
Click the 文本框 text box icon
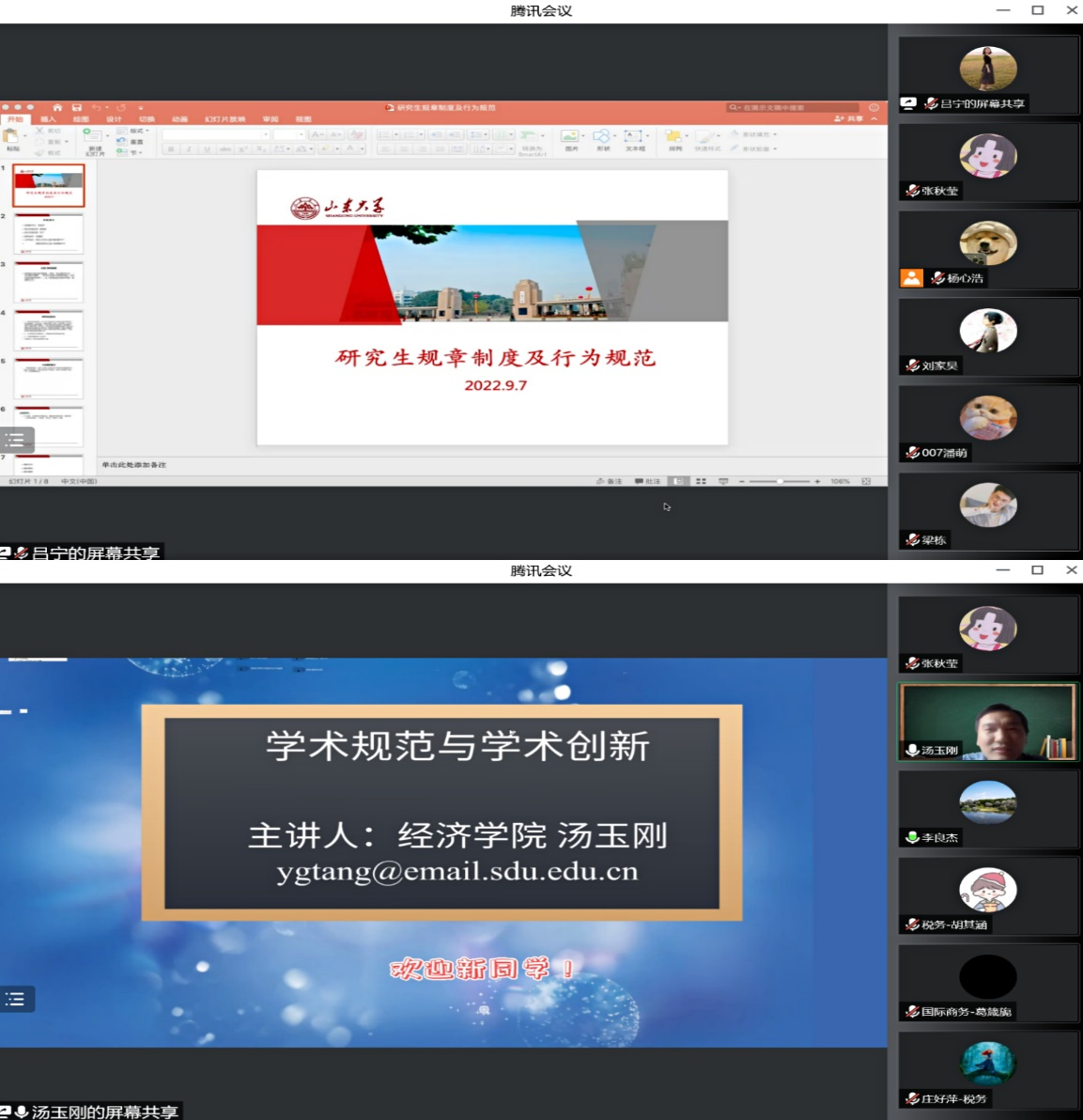[x=635, y=139]
